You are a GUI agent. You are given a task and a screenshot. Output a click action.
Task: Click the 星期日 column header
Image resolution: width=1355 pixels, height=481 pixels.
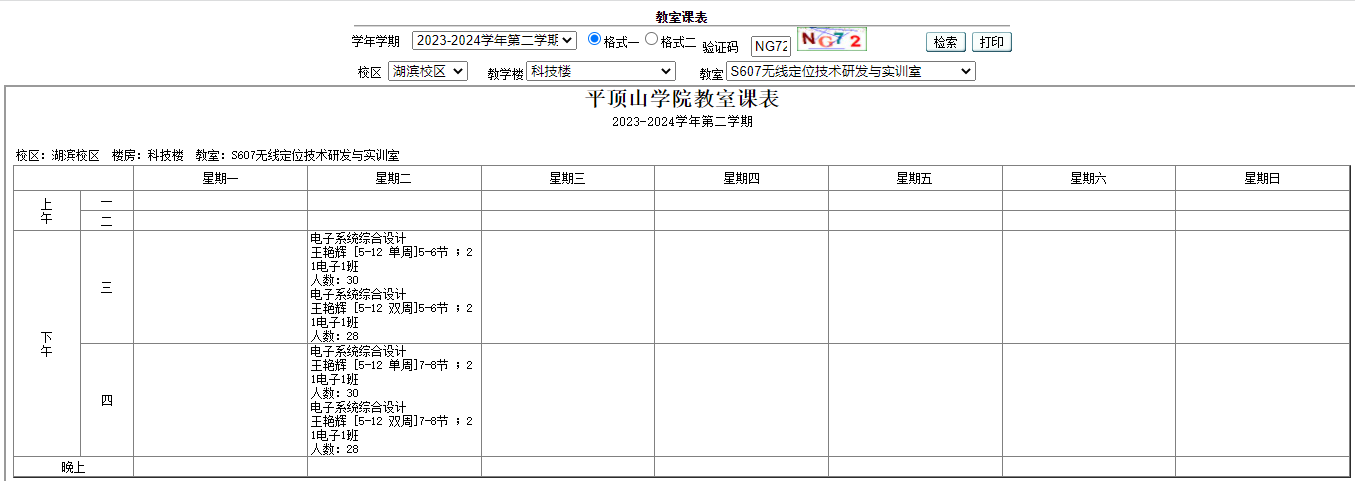1262,178
